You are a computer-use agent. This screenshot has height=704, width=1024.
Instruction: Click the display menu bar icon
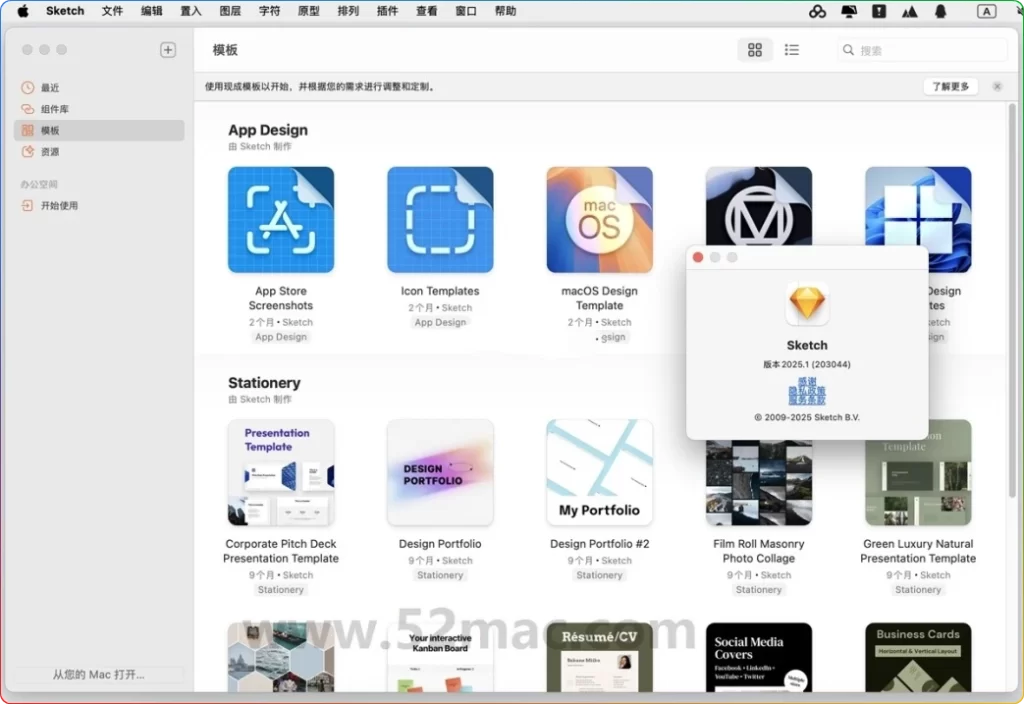(848, 11)
